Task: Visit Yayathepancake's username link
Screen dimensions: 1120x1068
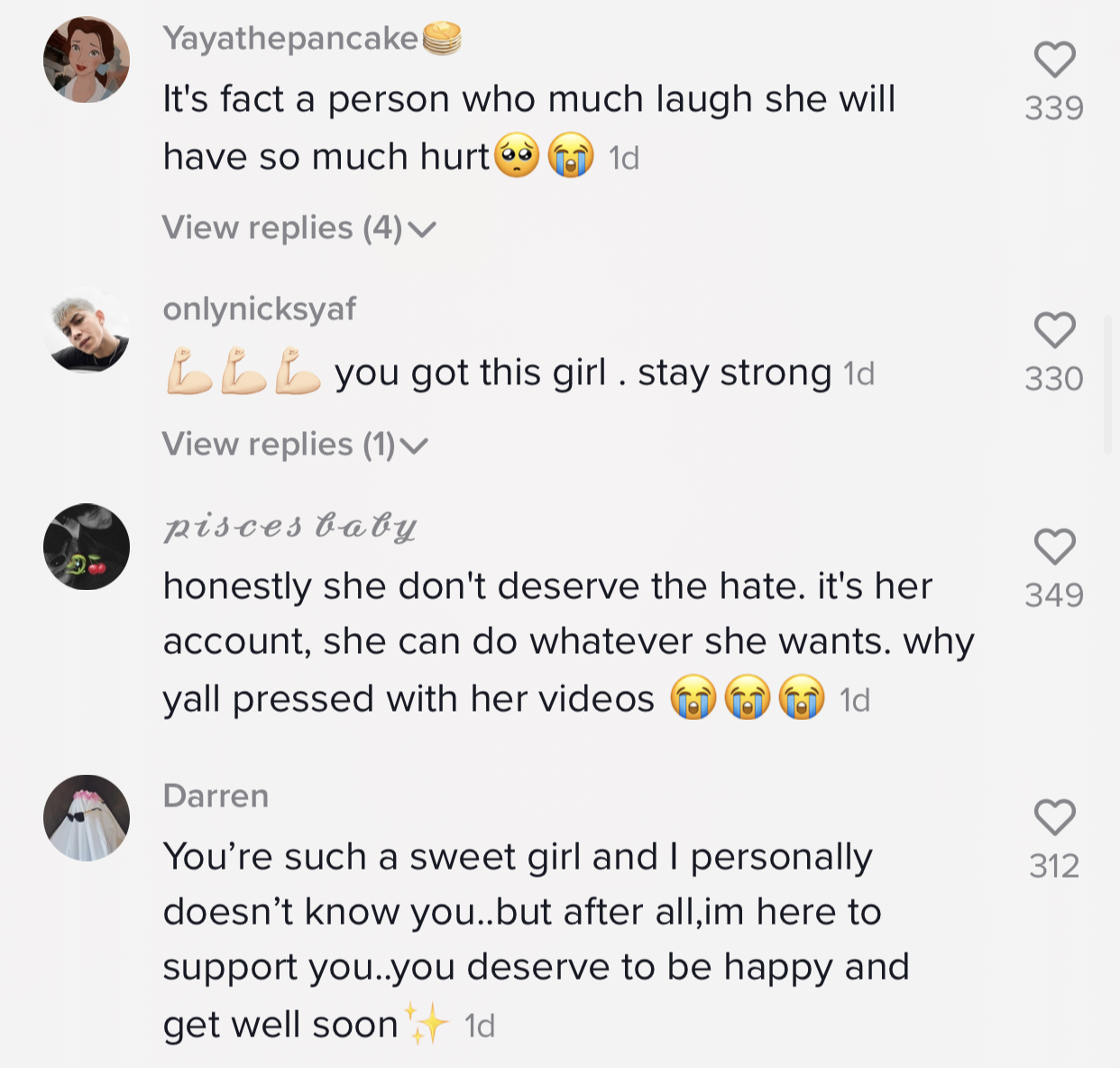Action: coord(290,38)
